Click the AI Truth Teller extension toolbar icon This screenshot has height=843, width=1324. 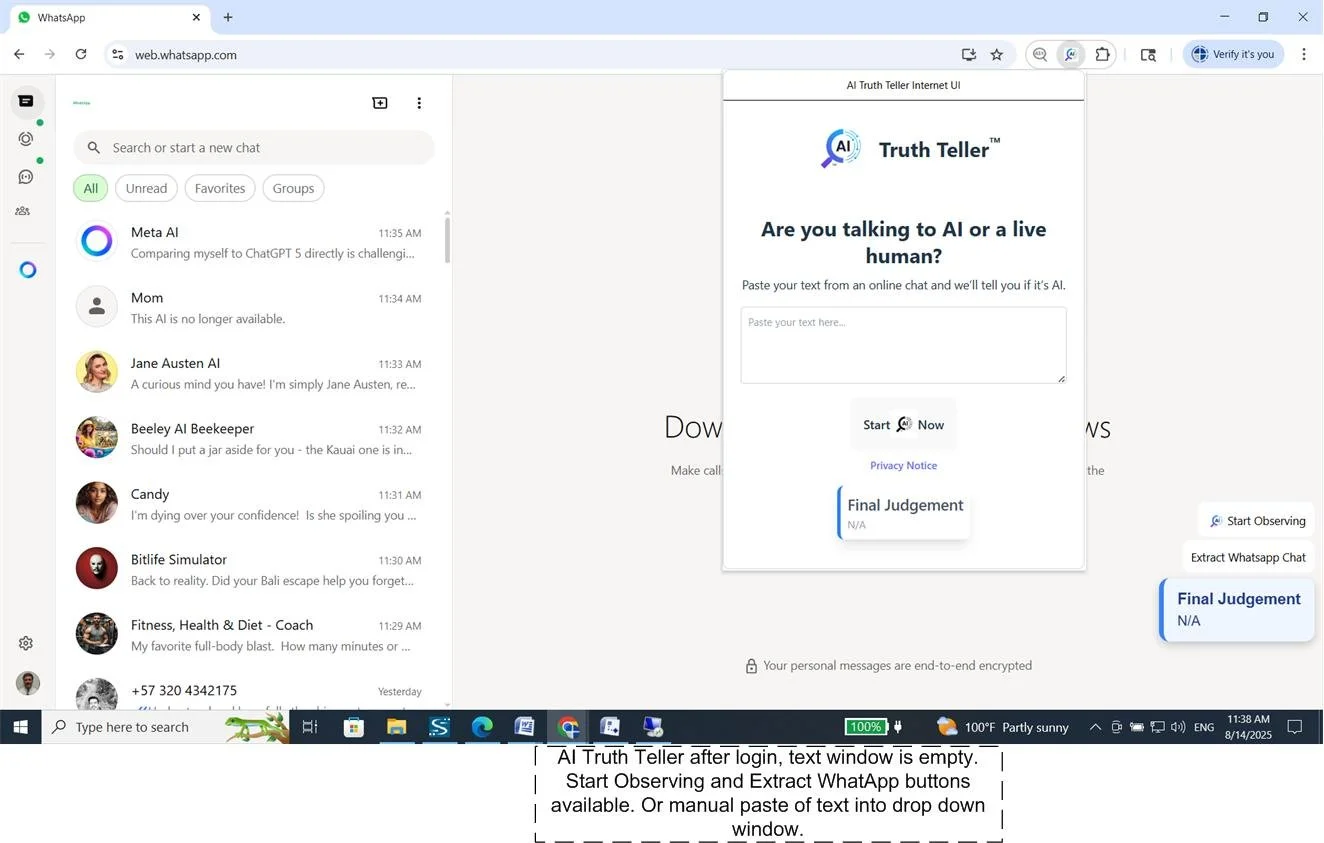[x=1071, y=55]
